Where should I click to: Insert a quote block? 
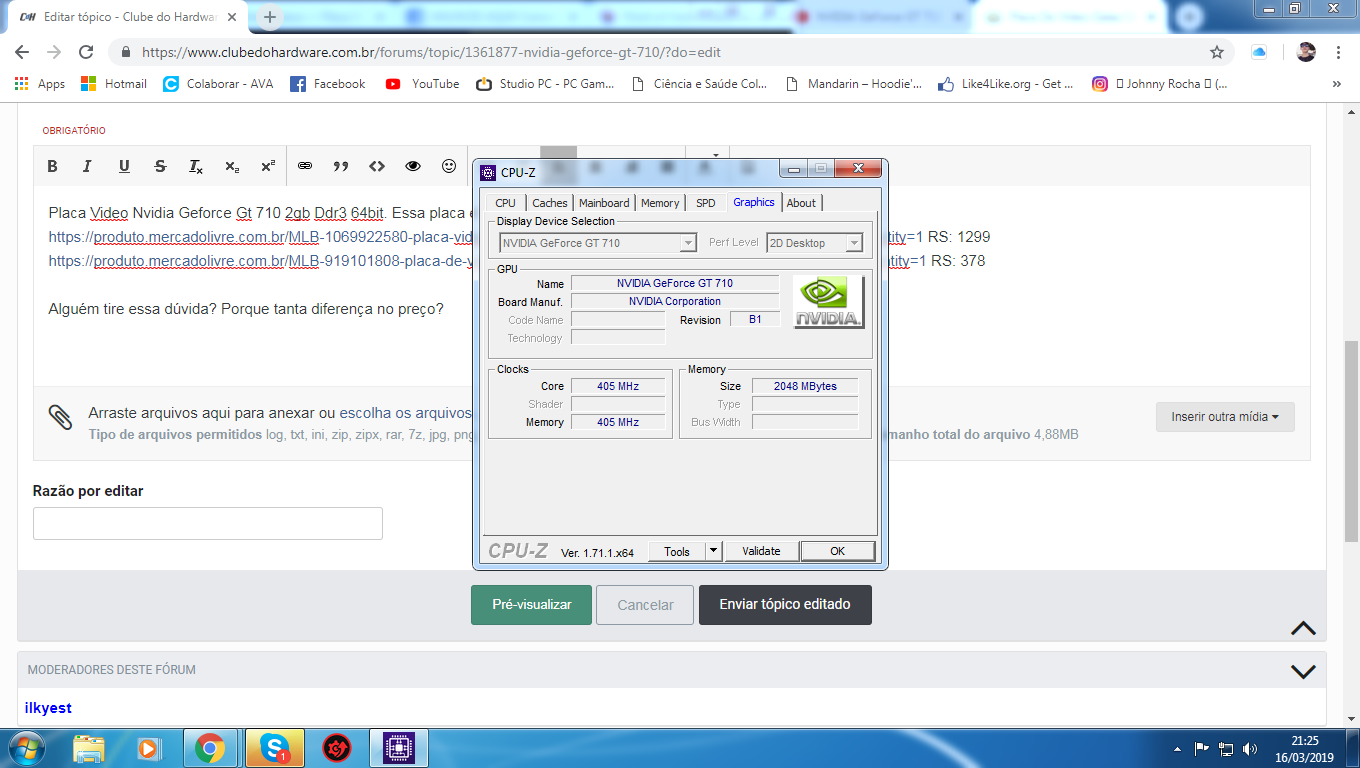pos(341,166)
